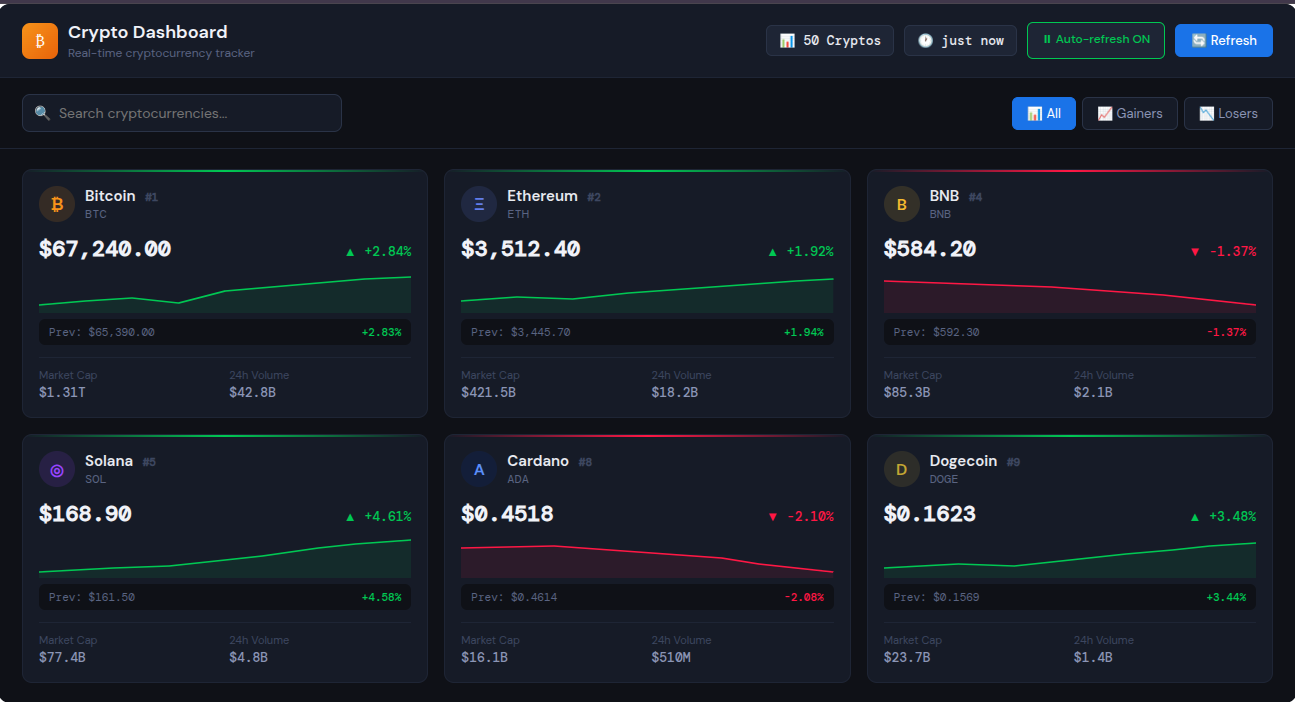Select the Ethereum coin icon
This screenshot has height=702, width=1295.
click(x=478, y=204)
